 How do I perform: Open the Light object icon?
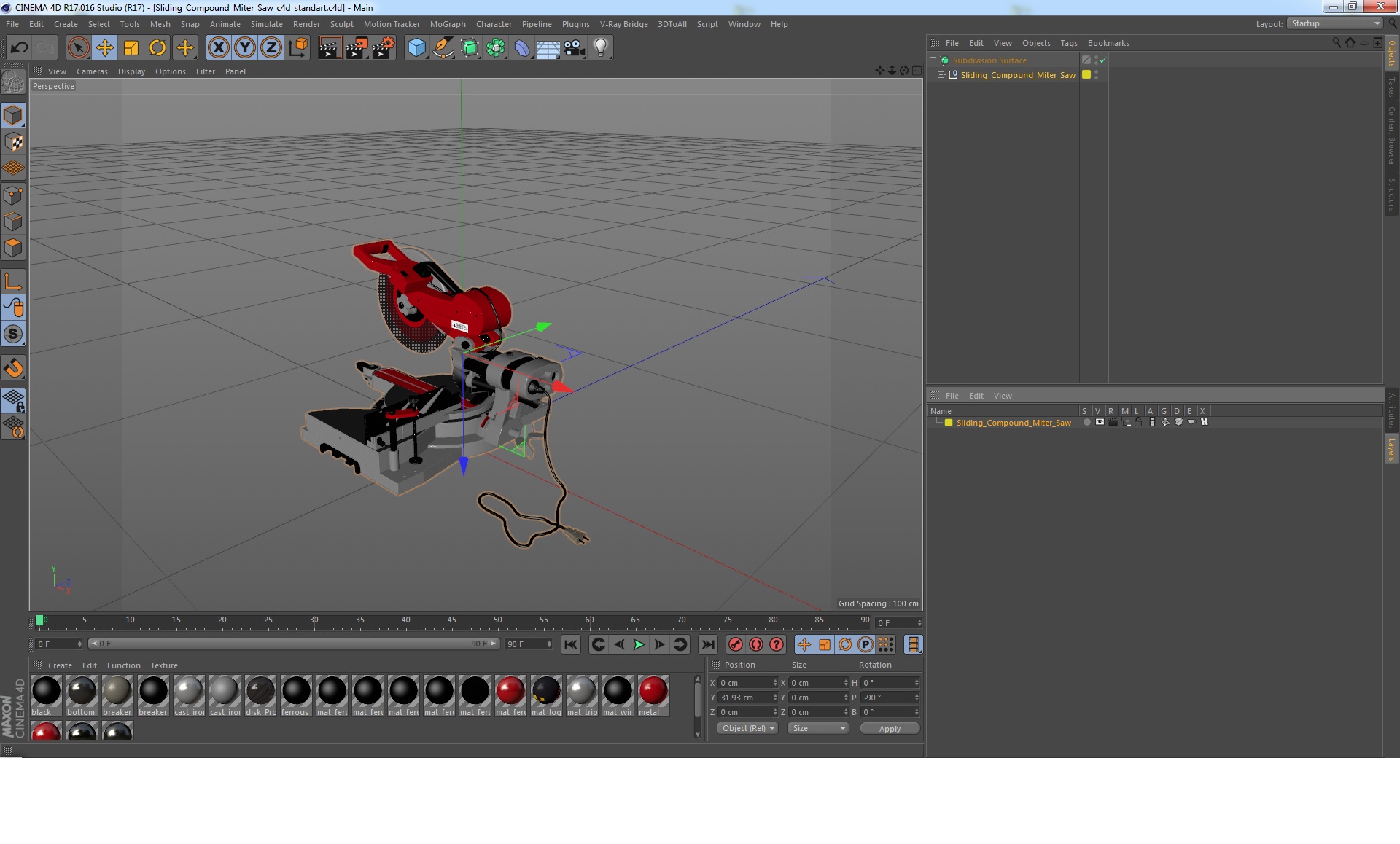600,48
